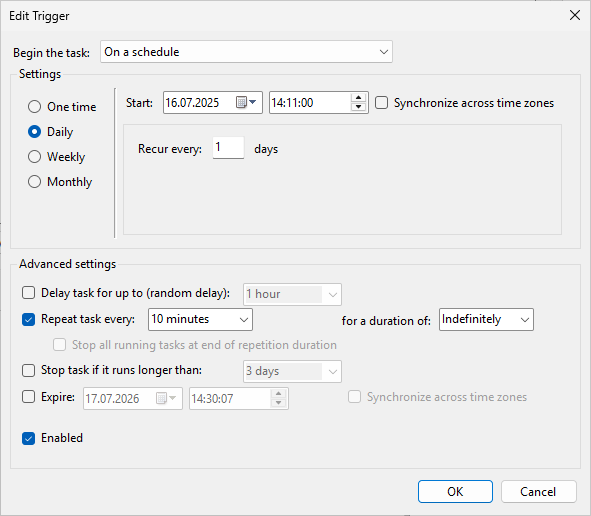Enable Stop task if it runs longer than
Viewport: 591px width, 516px height.
[x=29, y=370]
